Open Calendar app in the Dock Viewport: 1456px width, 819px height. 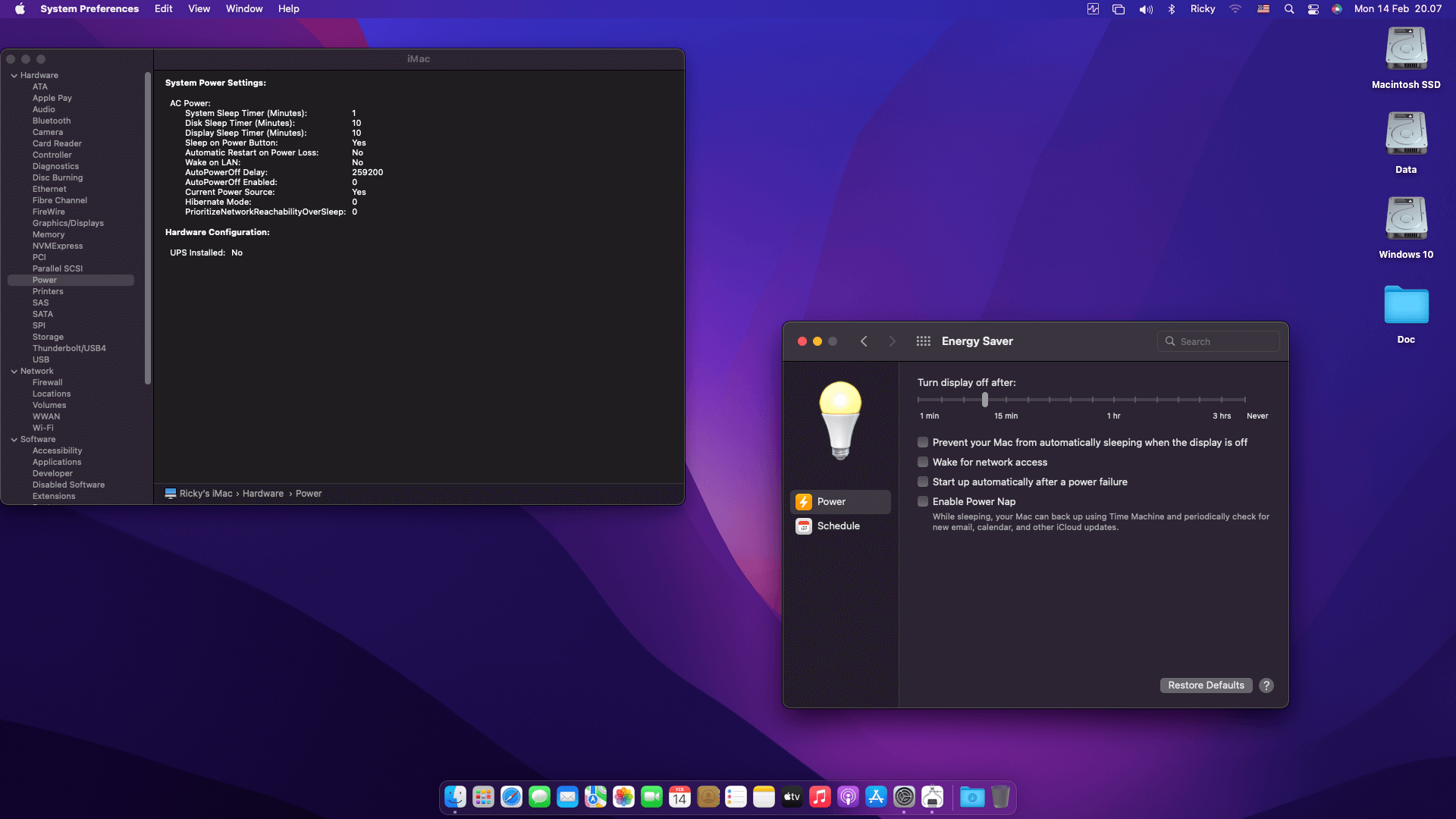click(x=679, y=797)
